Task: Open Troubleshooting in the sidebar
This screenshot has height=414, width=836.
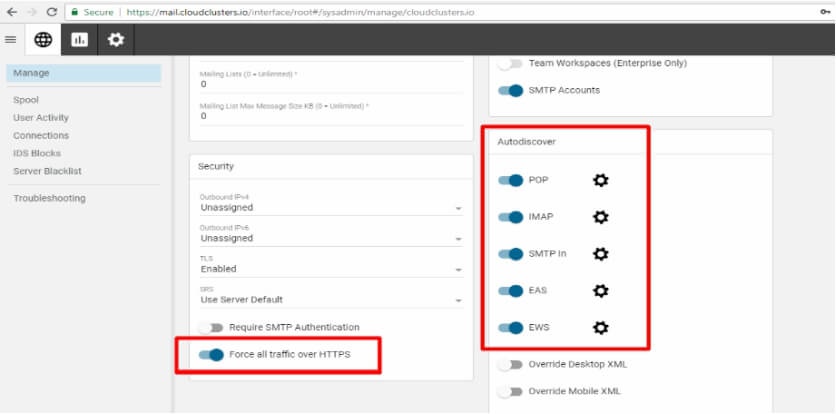Action: click(50, 198)
